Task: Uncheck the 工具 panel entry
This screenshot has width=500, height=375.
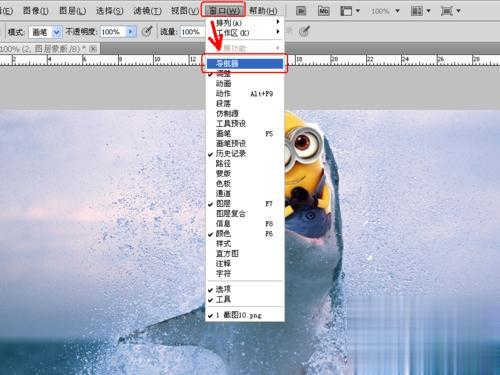Action: 245,299
